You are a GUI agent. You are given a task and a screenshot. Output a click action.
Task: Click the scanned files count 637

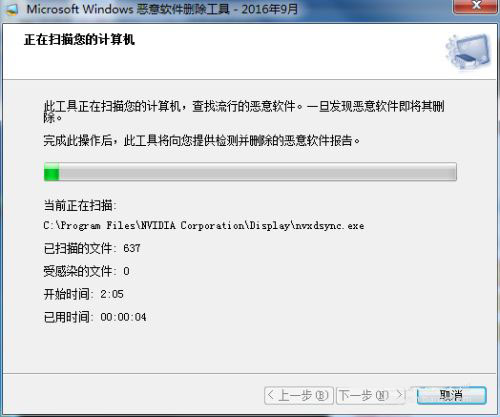pyautogui.click(x=132, y=248)
